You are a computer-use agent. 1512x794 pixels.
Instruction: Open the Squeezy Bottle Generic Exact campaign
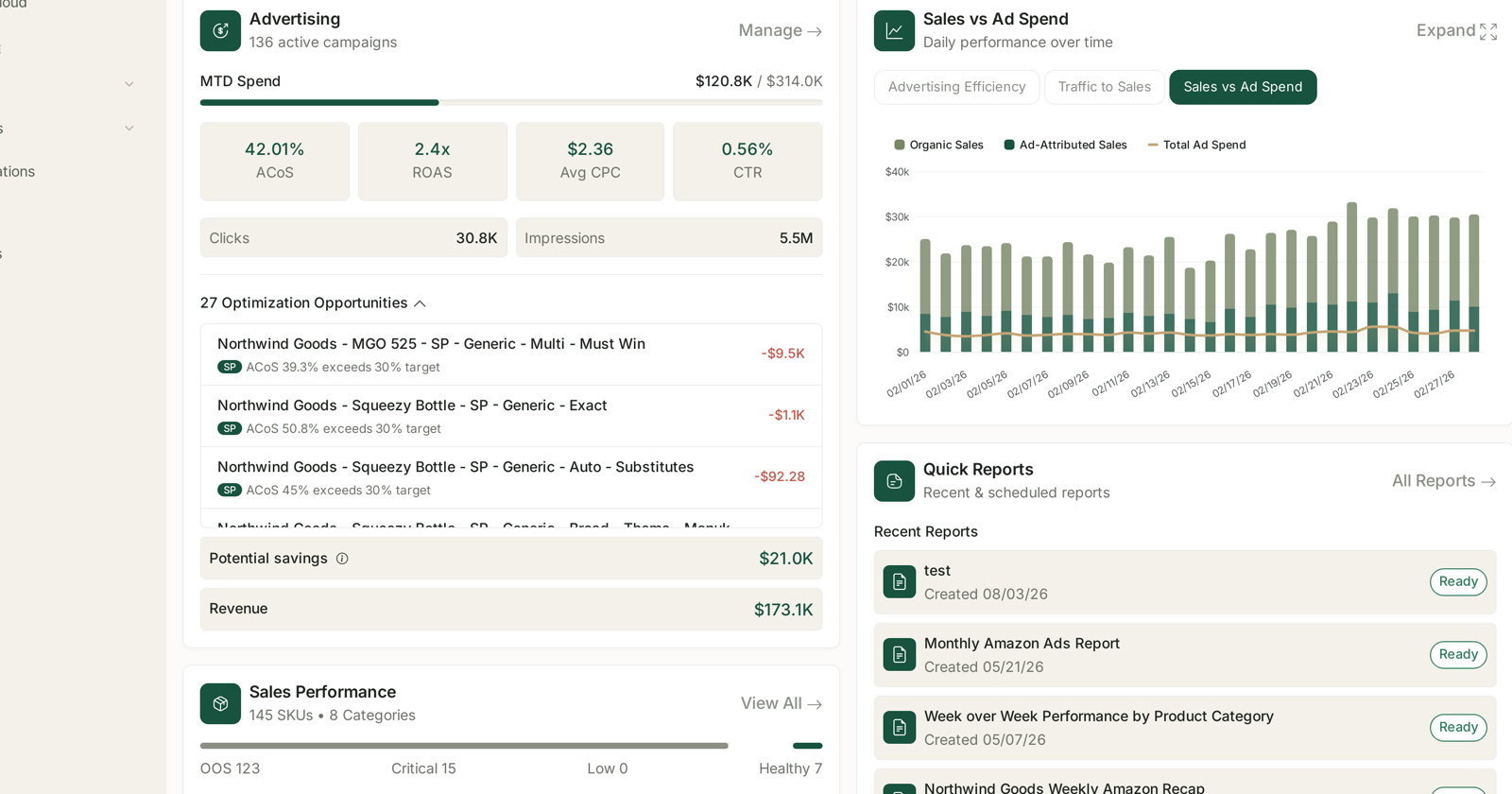click(511, 416)
